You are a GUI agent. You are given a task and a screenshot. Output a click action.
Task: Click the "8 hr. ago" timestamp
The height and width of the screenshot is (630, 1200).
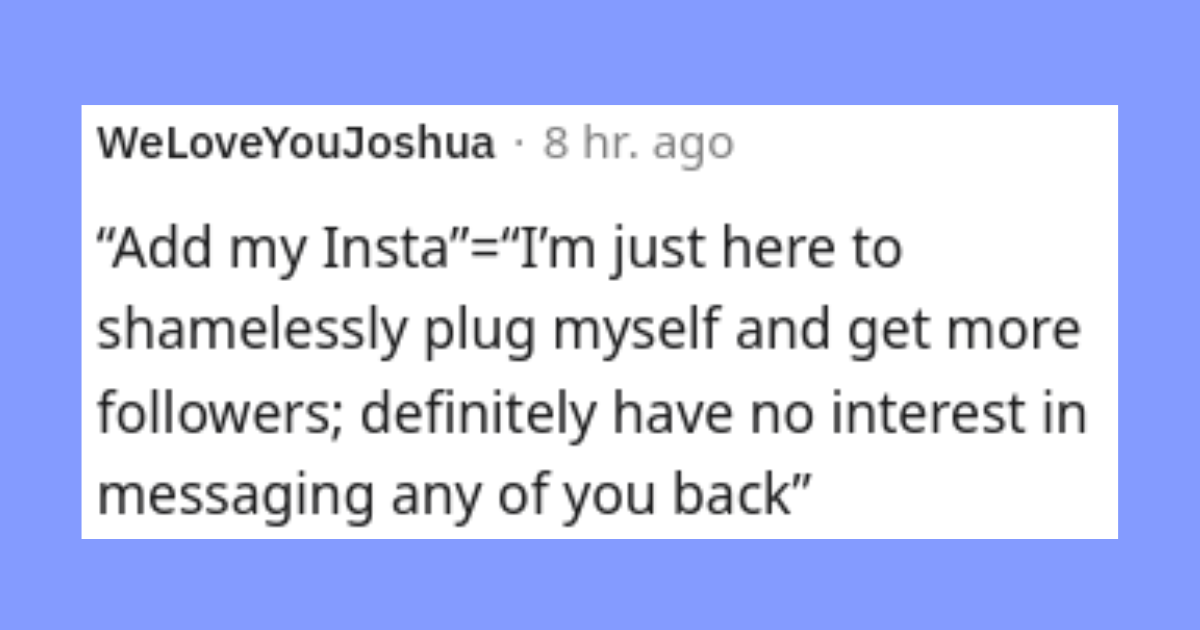(638, 144)
